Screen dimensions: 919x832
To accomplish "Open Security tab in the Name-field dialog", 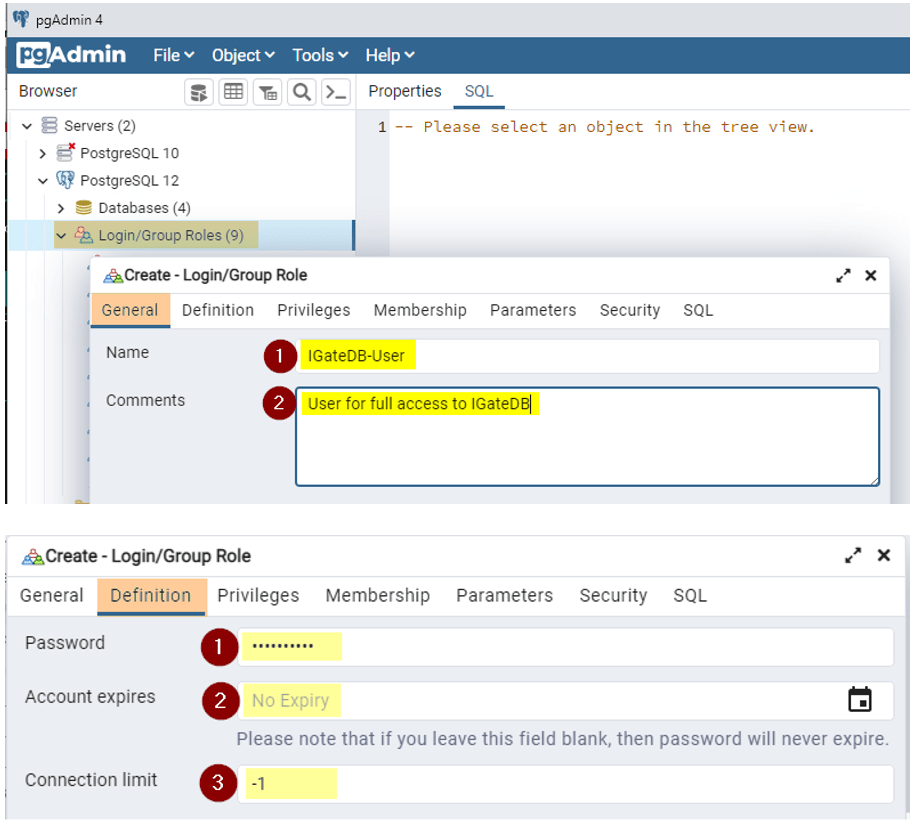I will point(629,310).
